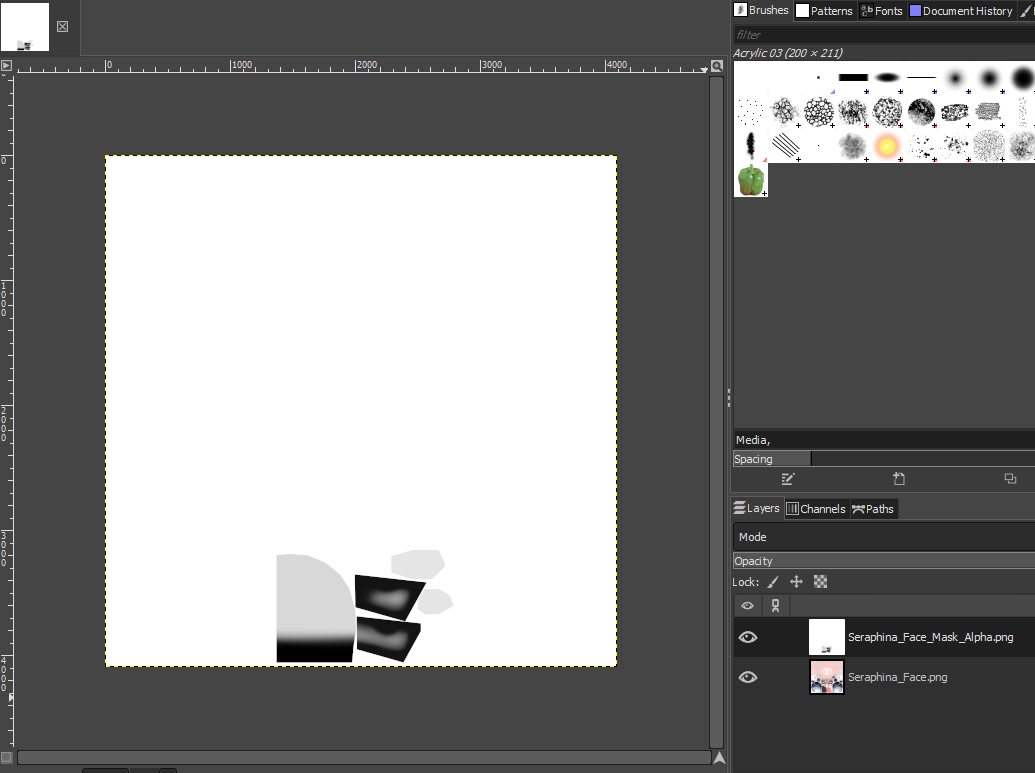1035x773 pixels.
Task: Click the zoom magnifier icon at ruler corner
Action: pyautogui.click(x=716, y=67)
